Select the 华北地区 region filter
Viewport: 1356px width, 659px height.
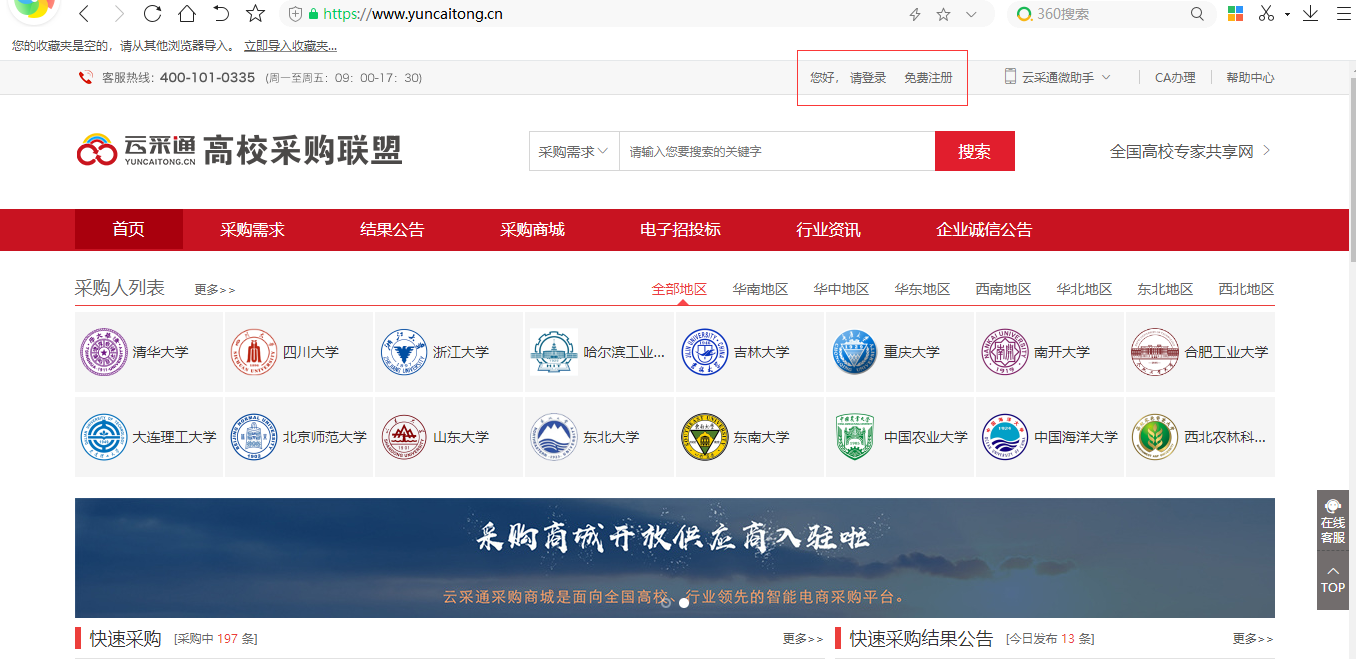(x=1084, y=289)
